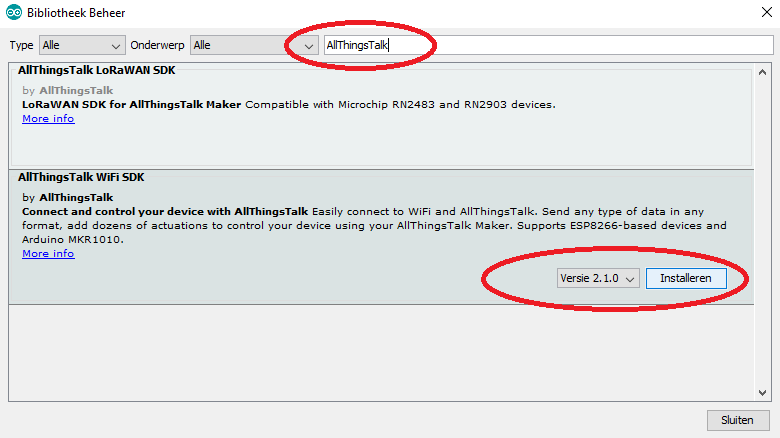780x438 pixels.
Task: Click the Arduino logo in title bar
Action: coord(11,12)
